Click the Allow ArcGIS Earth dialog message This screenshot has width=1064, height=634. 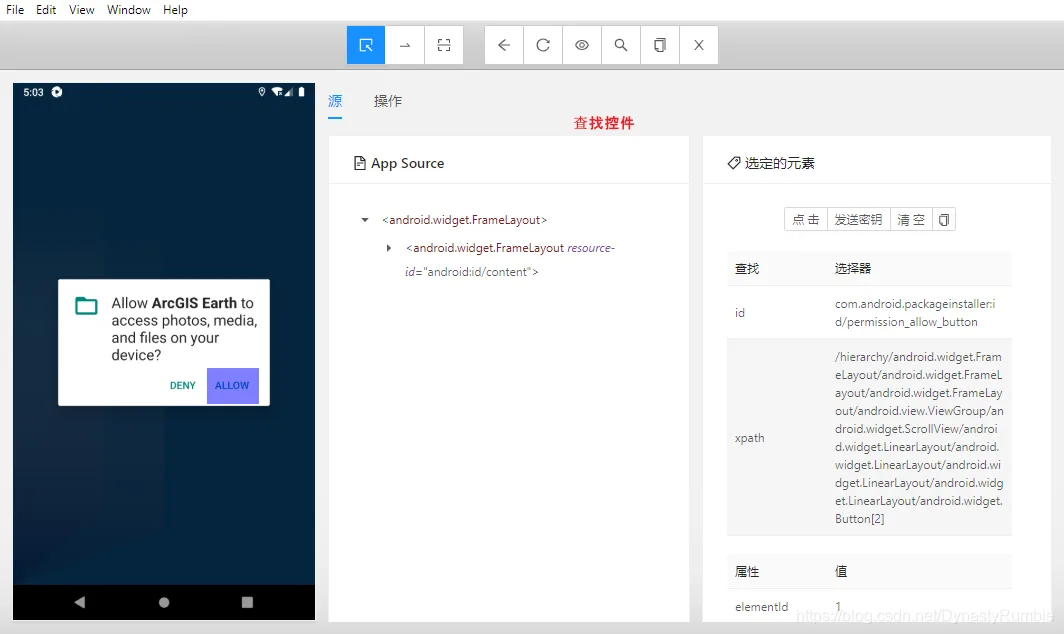pyautogui.click(x=184, y=329)
